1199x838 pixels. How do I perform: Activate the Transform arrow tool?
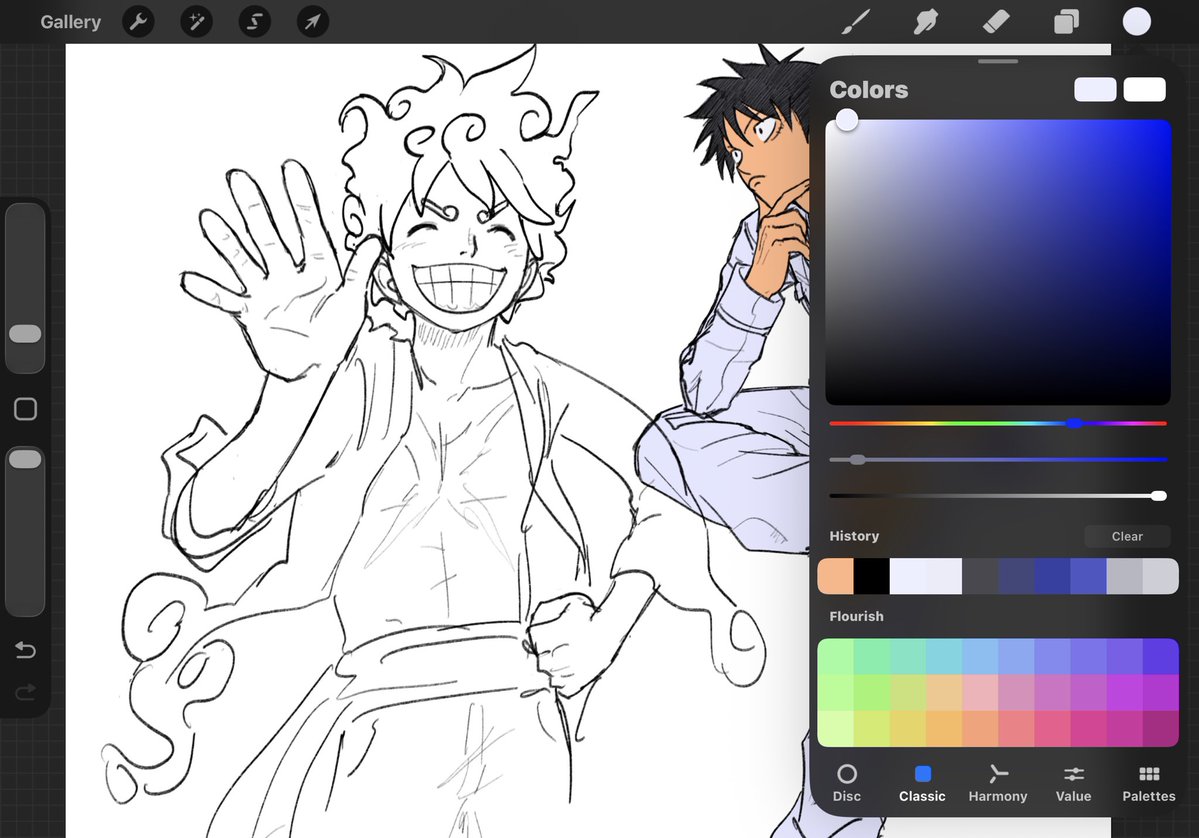313,21
